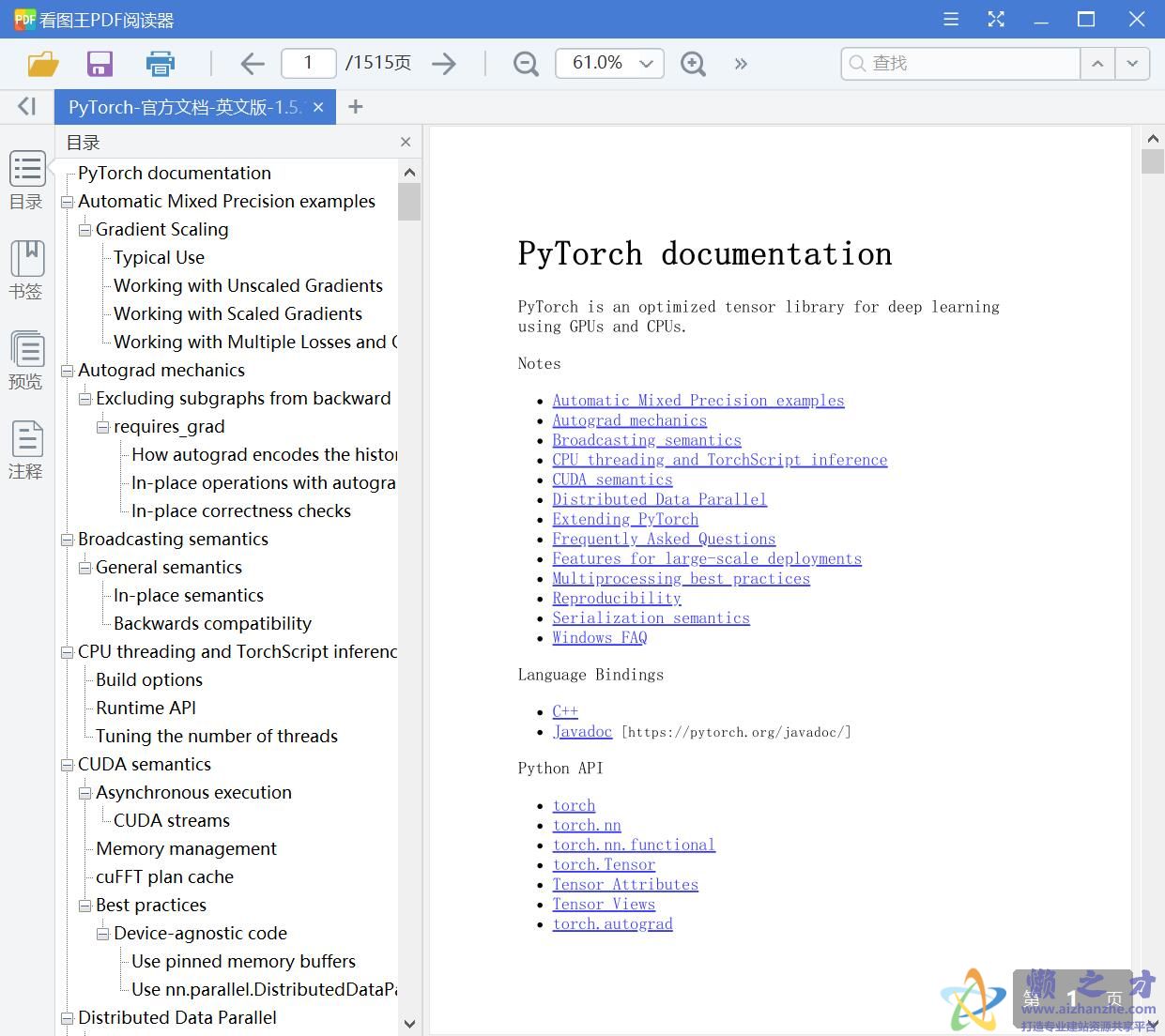Screen dimensions: 1165x1036
Task: Expand extra toolbar options with the » chevron
Action: pos(741,64)
